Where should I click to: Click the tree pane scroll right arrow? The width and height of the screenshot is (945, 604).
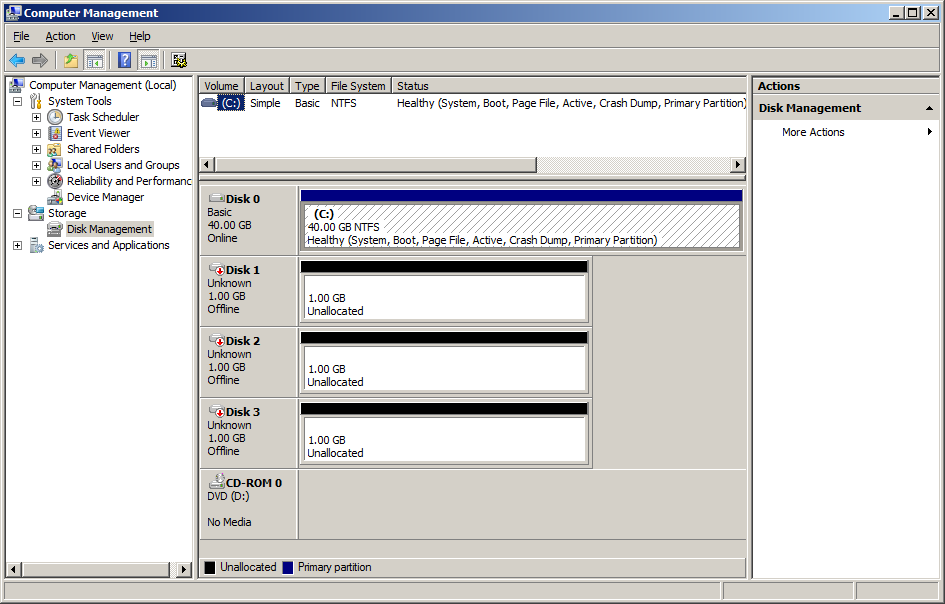click(x=184, y=569)
